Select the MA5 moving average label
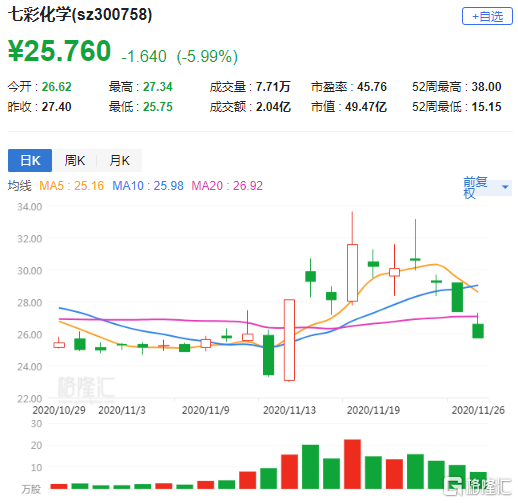The image size is (518, 503). point(72,186)
